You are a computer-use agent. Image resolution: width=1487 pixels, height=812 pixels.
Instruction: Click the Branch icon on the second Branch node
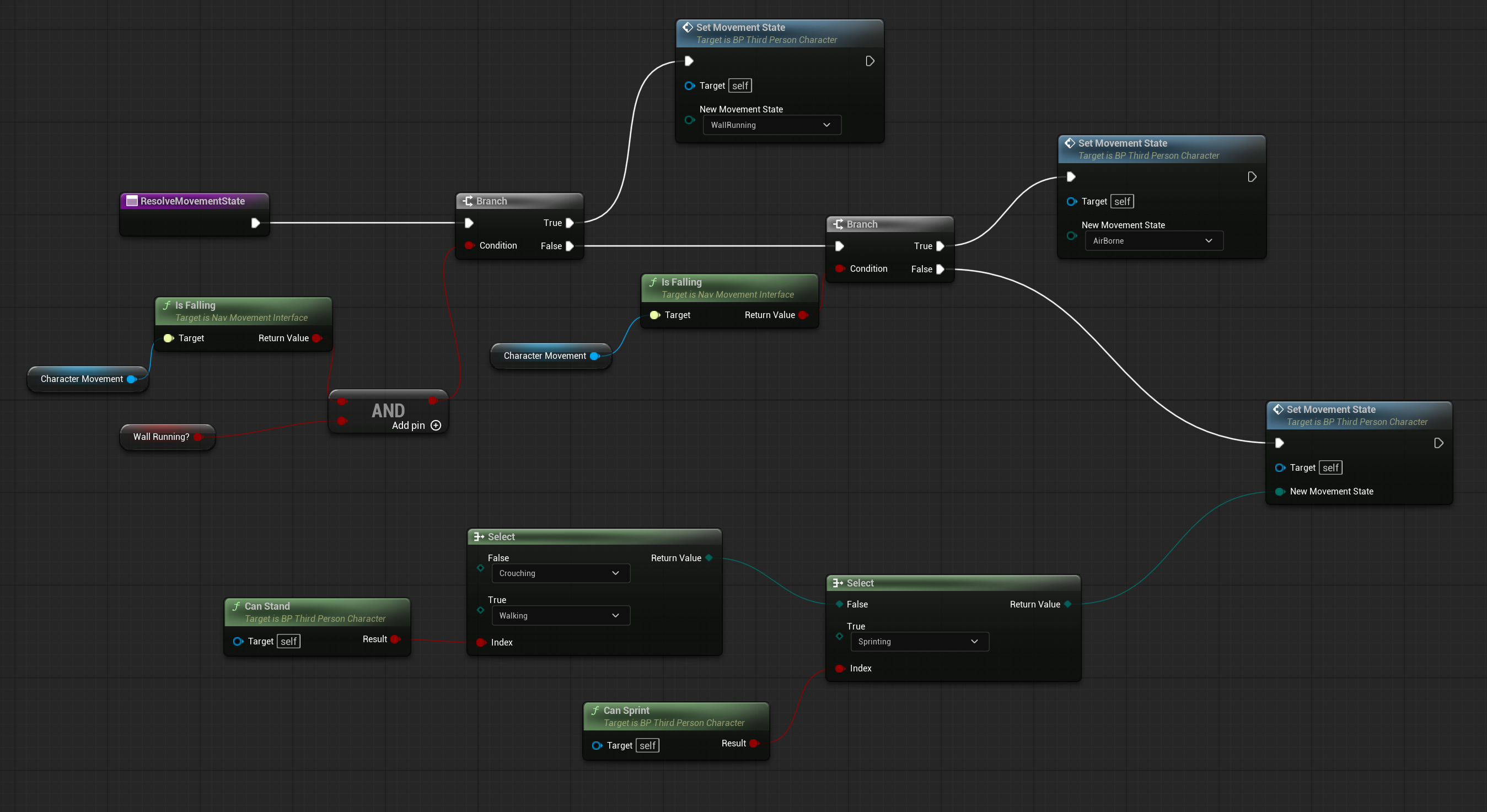840,224
